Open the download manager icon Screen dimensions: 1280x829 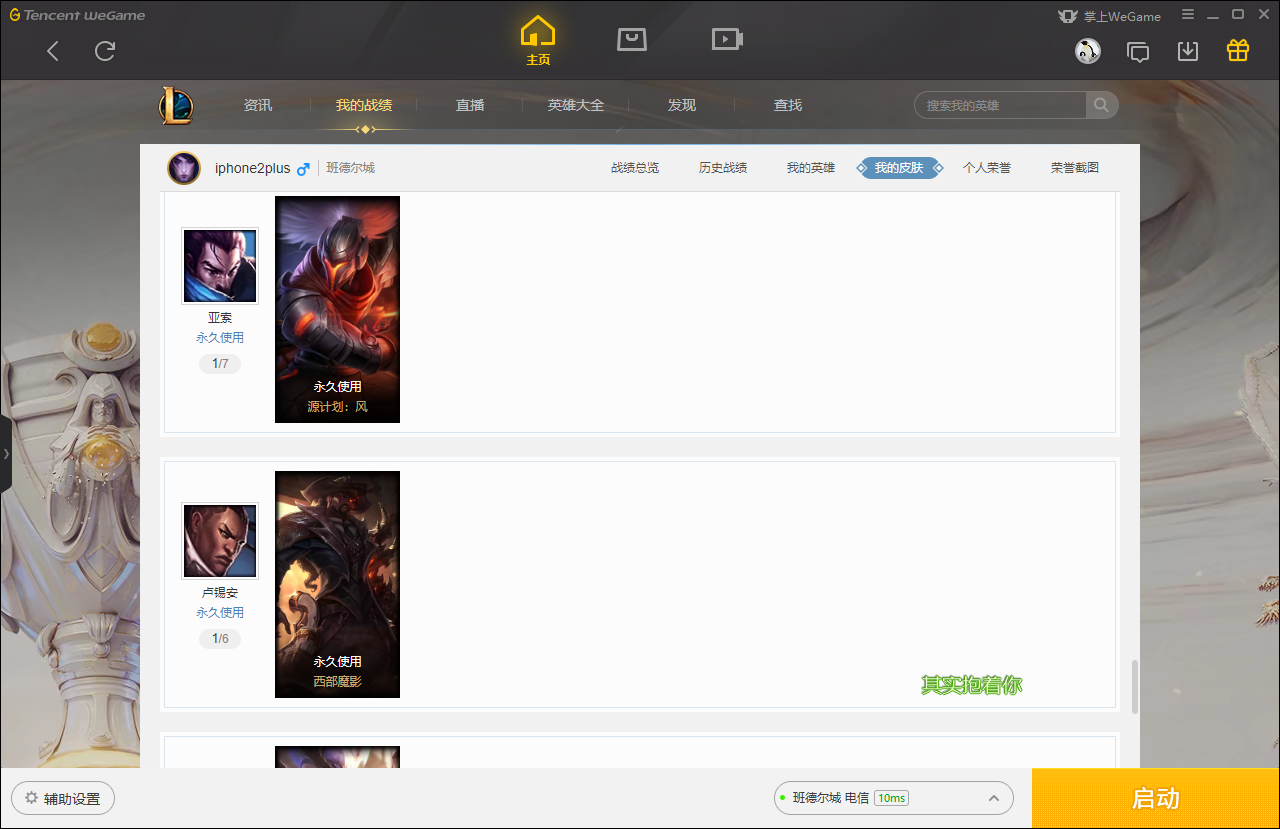1188,51
